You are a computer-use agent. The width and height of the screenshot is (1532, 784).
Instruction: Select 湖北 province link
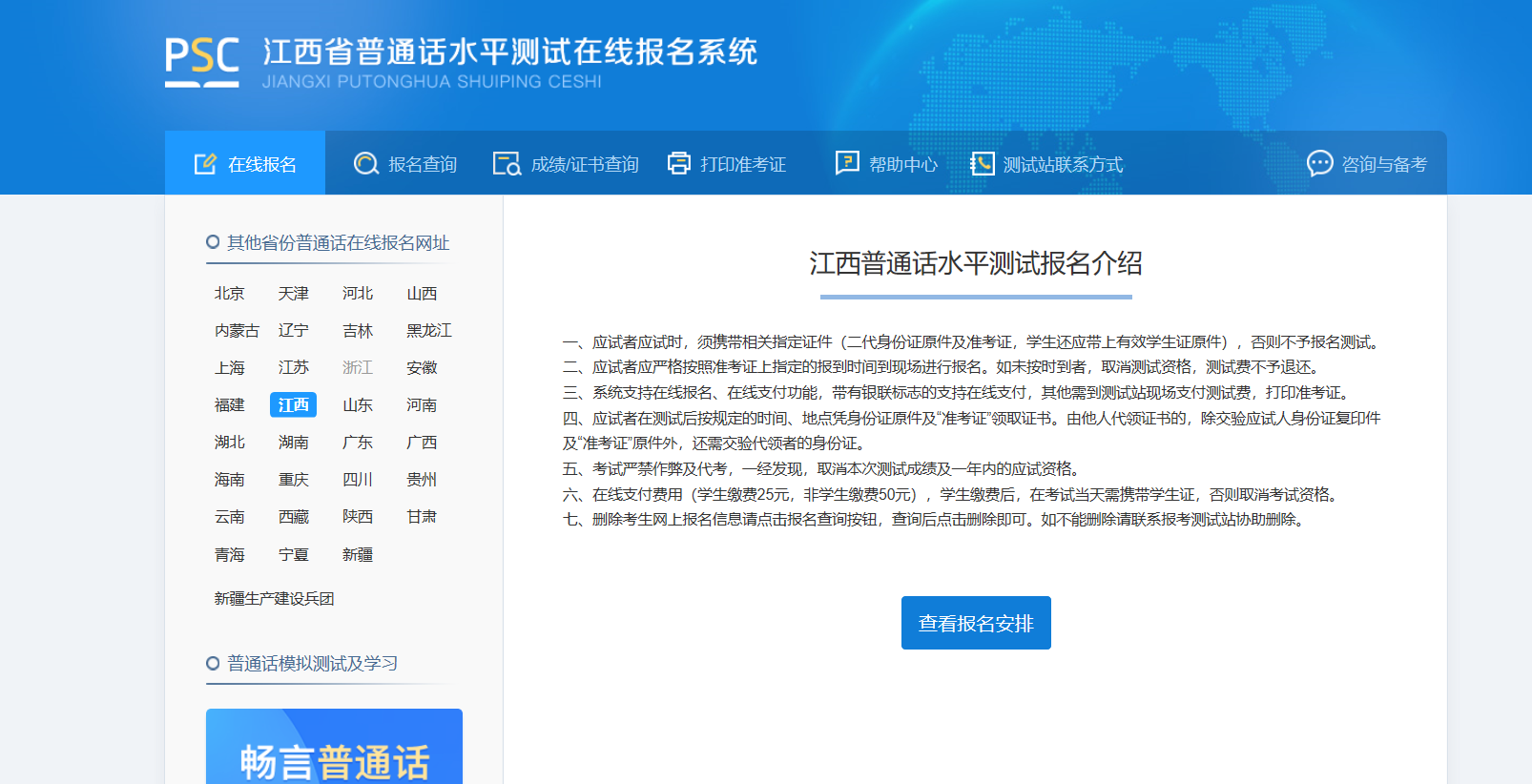229,442
